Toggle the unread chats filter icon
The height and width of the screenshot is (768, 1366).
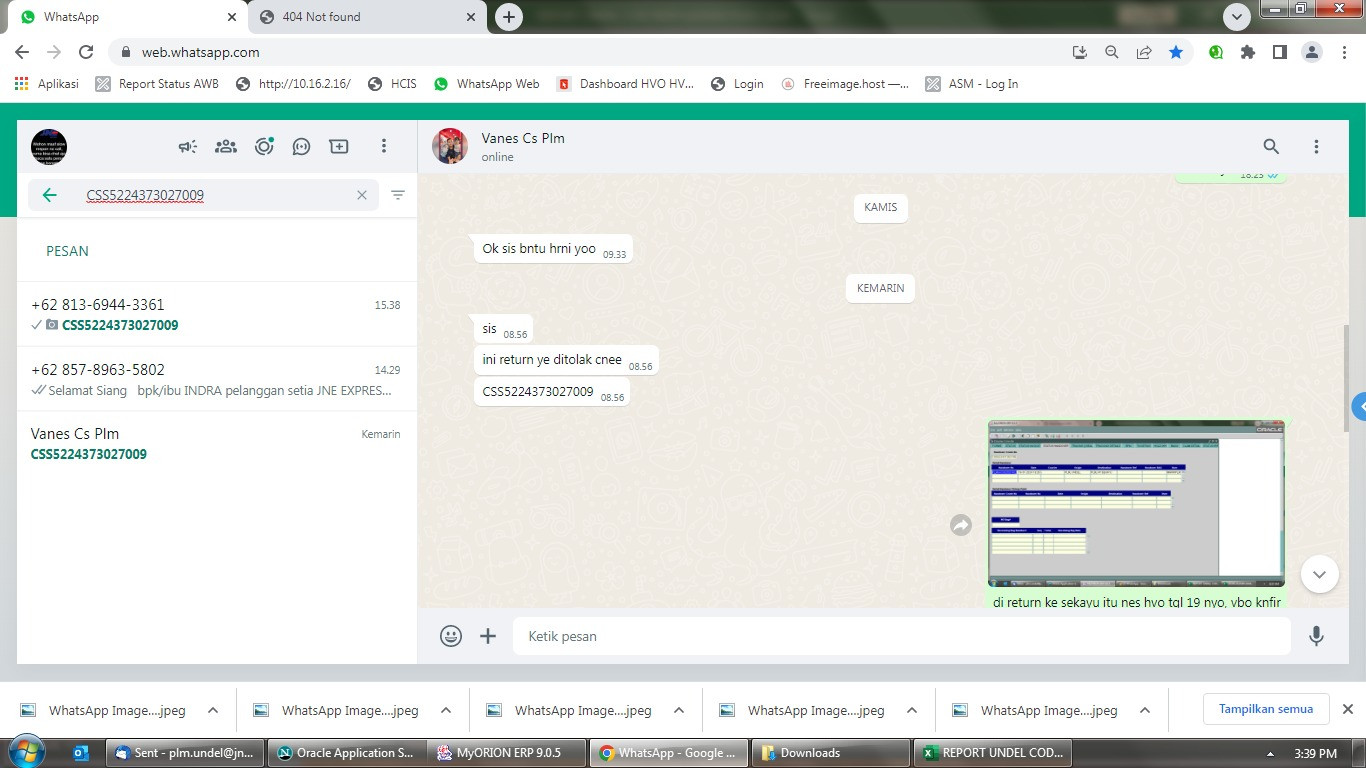(x=398, y=195)
